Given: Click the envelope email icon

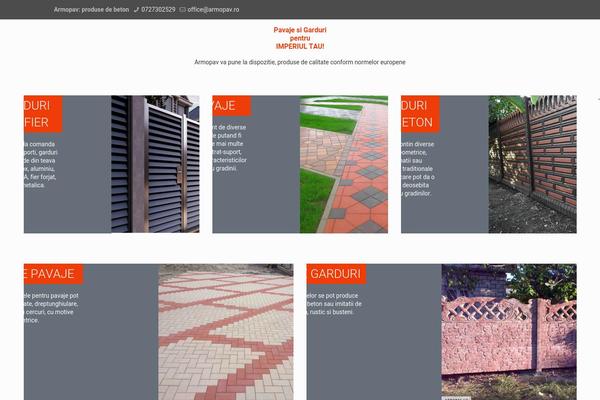Looking at the screenshot, I should coord(183,10).
